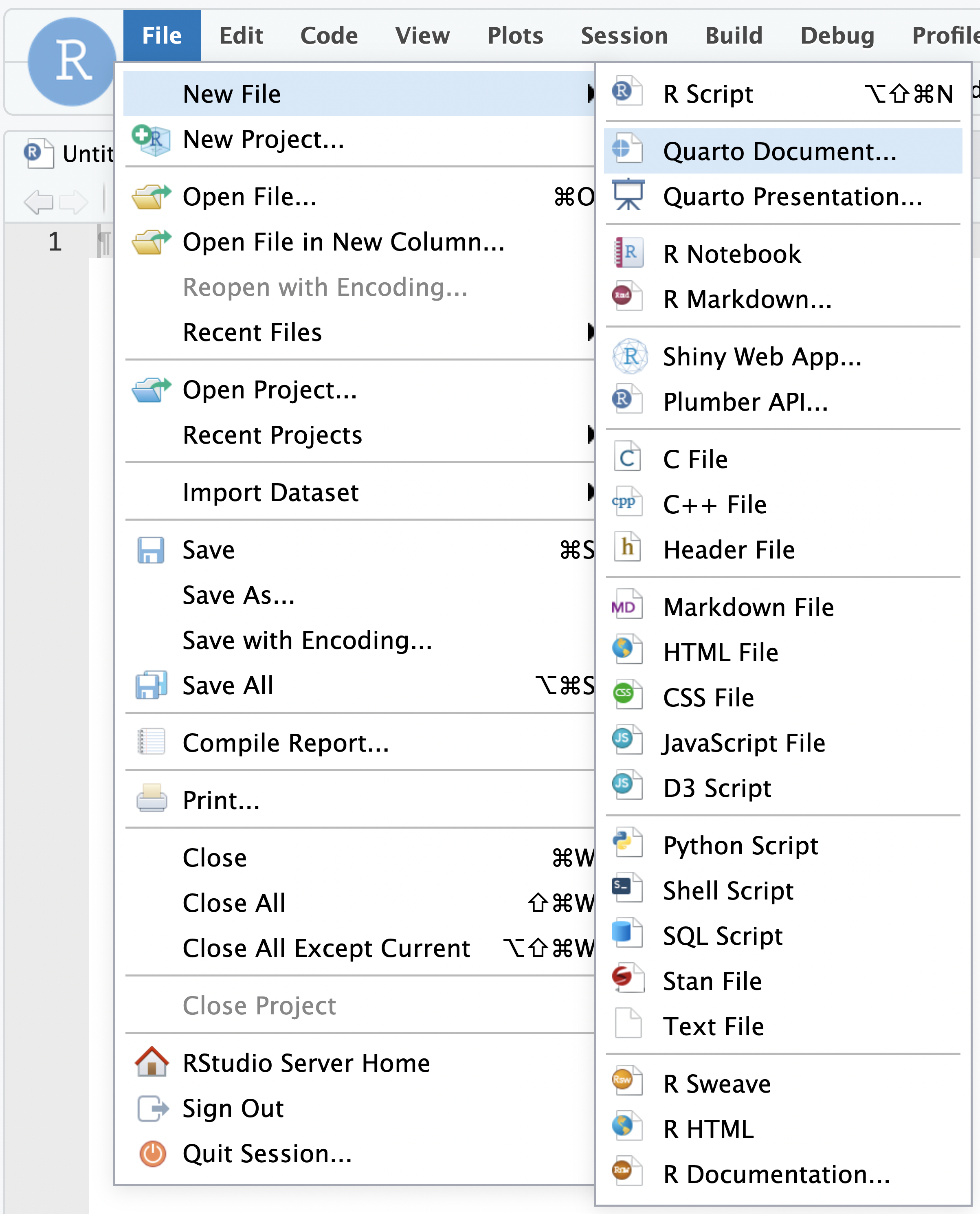Open the Edit menu
Screen dimensions: 980x1214
pos(241,35)
